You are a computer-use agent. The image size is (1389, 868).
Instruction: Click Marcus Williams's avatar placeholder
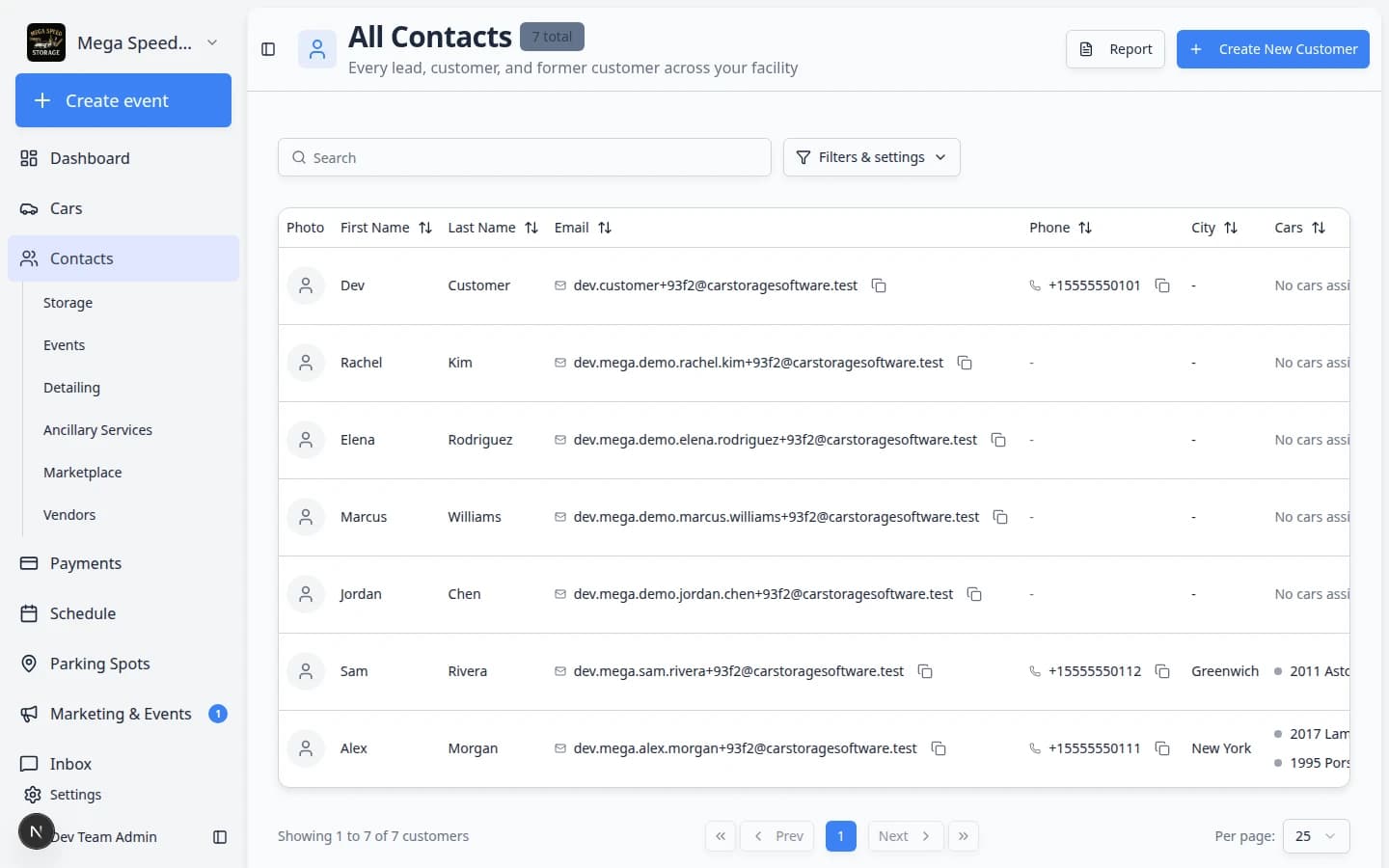[x=306, y=517]
